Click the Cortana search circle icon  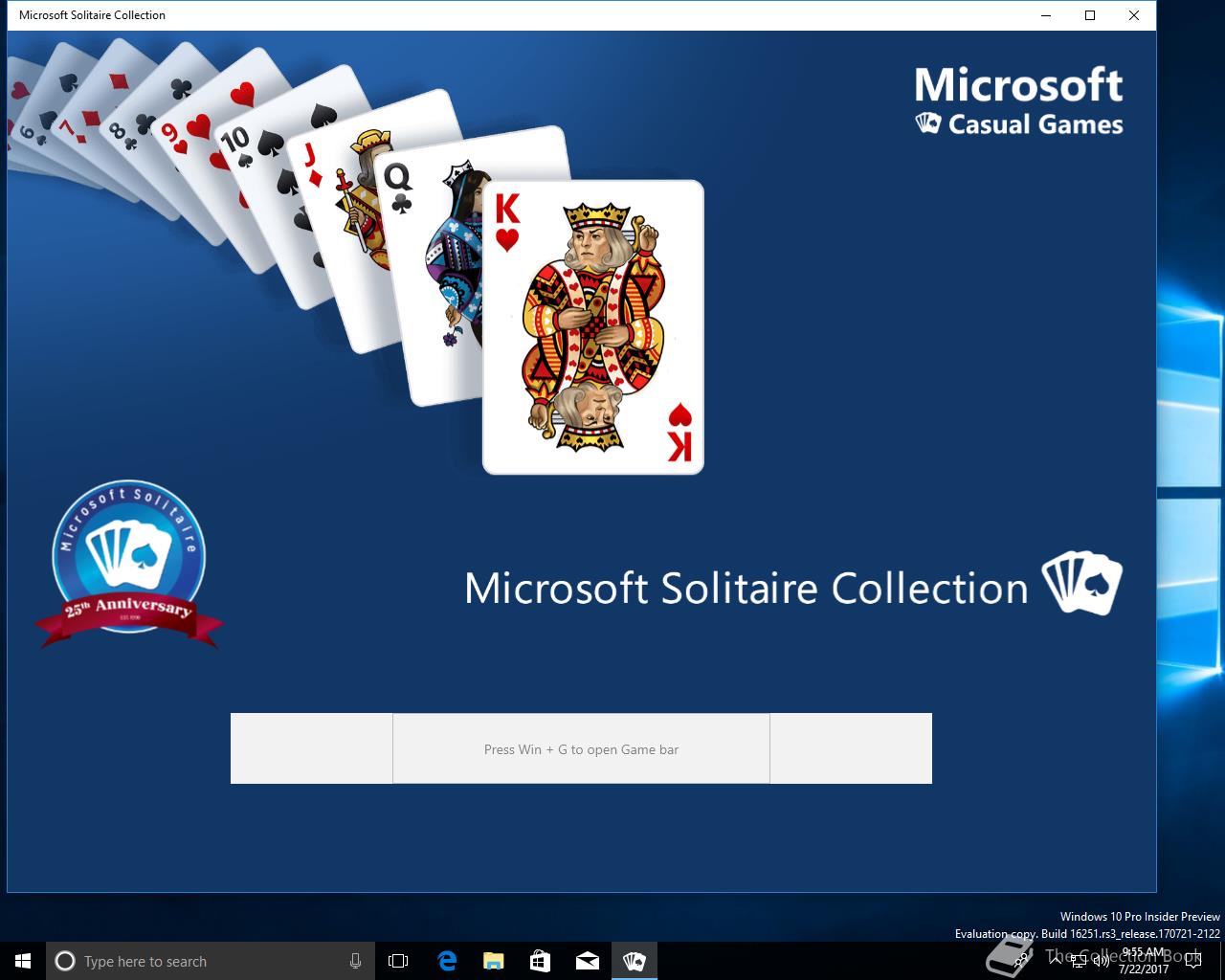(65, 961)
